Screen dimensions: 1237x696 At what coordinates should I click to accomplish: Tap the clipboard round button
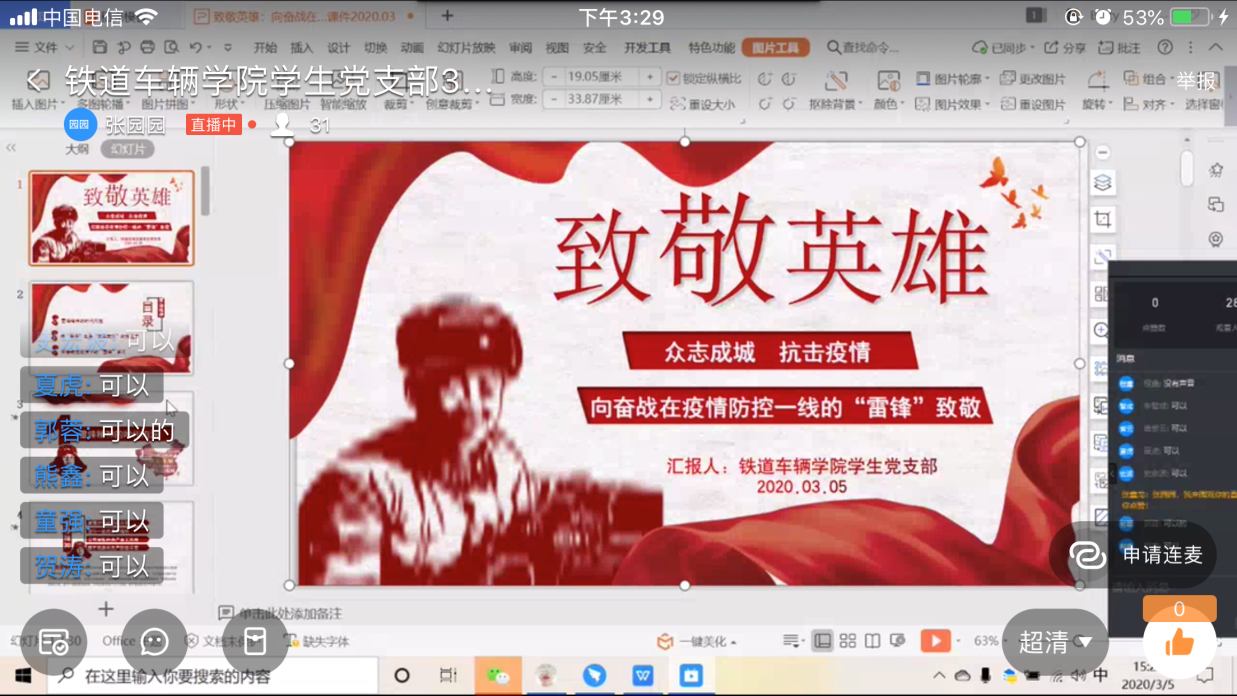(x=255, y=642)
